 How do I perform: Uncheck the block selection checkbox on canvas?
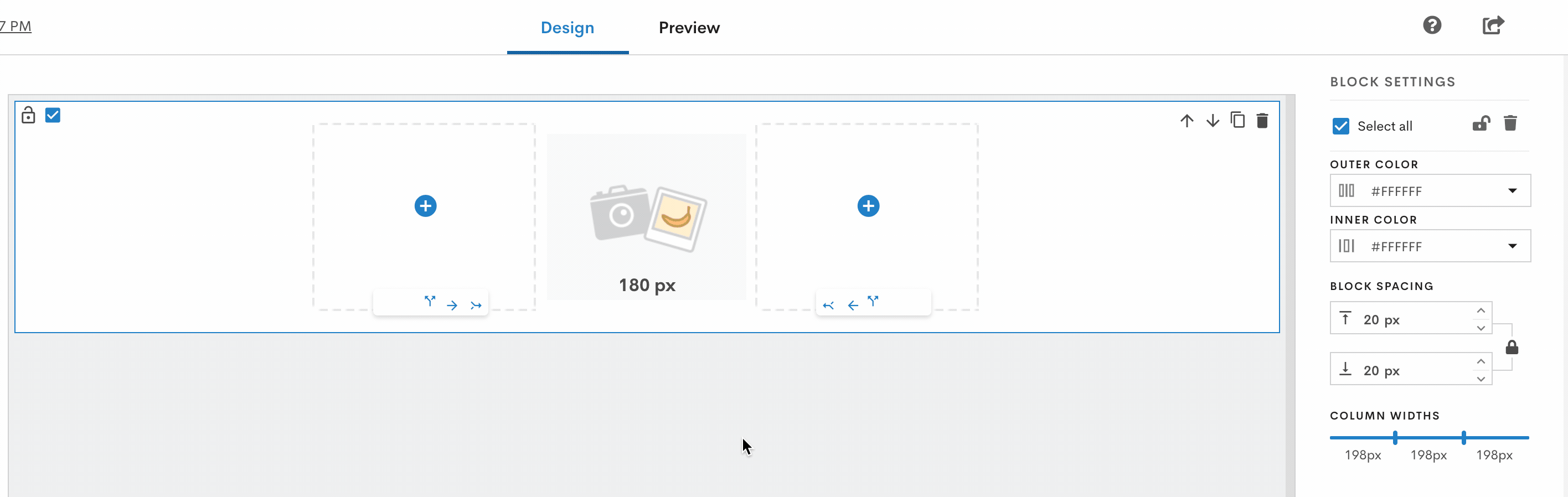(53, 115)
